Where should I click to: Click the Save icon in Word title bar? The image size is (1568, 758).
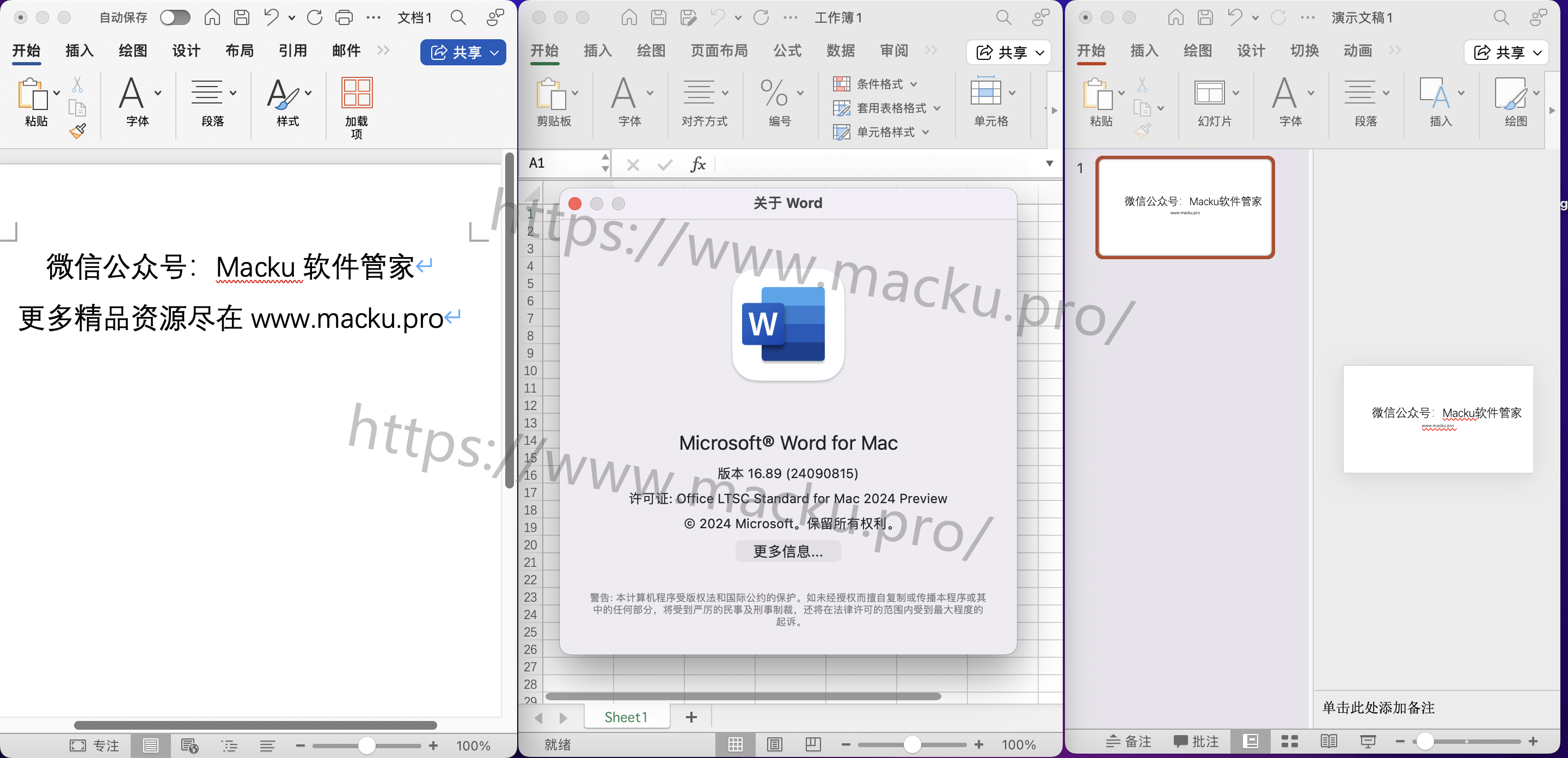point(242,17)
